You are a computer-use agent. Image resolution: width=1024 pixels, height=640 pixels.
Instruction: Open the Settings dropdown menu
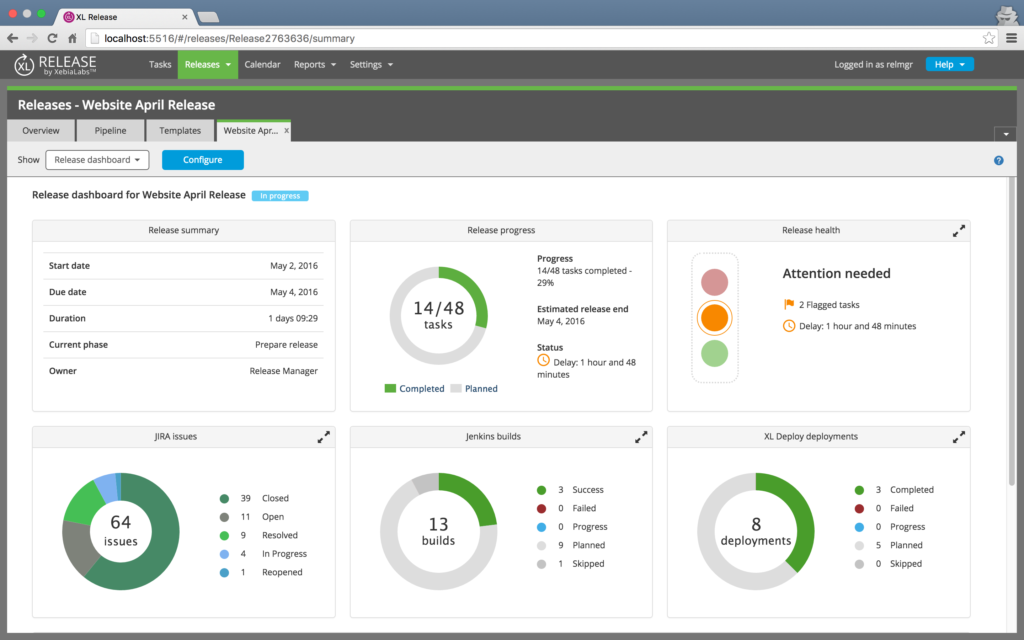point(371,64)
